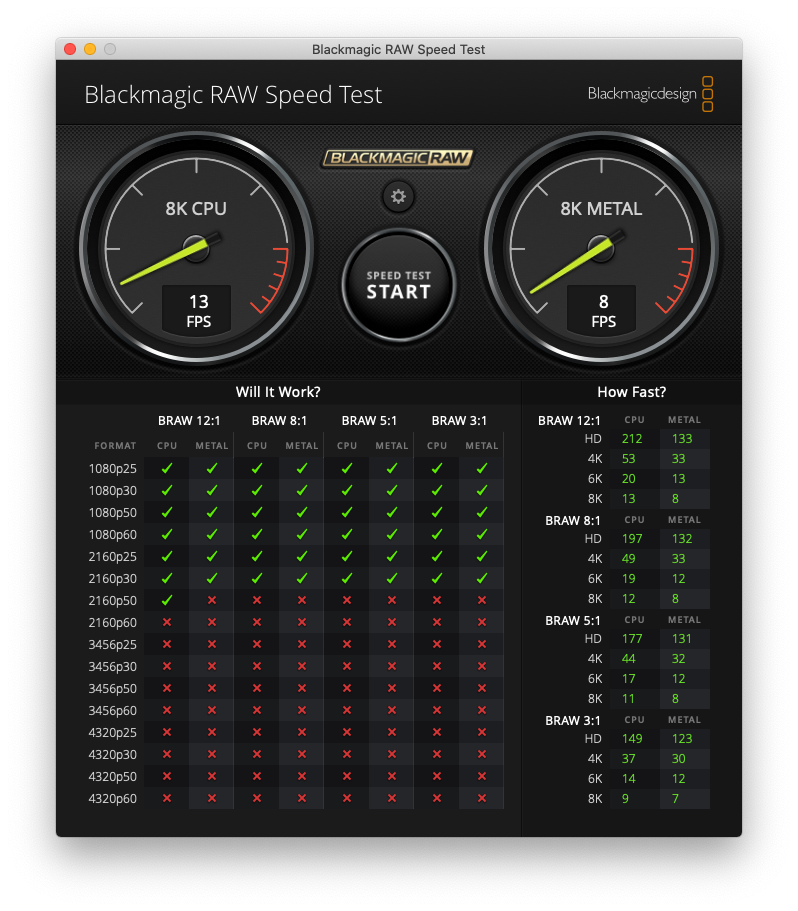Select the 8 FPS readout on METAL gauge
798x911 pixels.
tap(602, 311)
